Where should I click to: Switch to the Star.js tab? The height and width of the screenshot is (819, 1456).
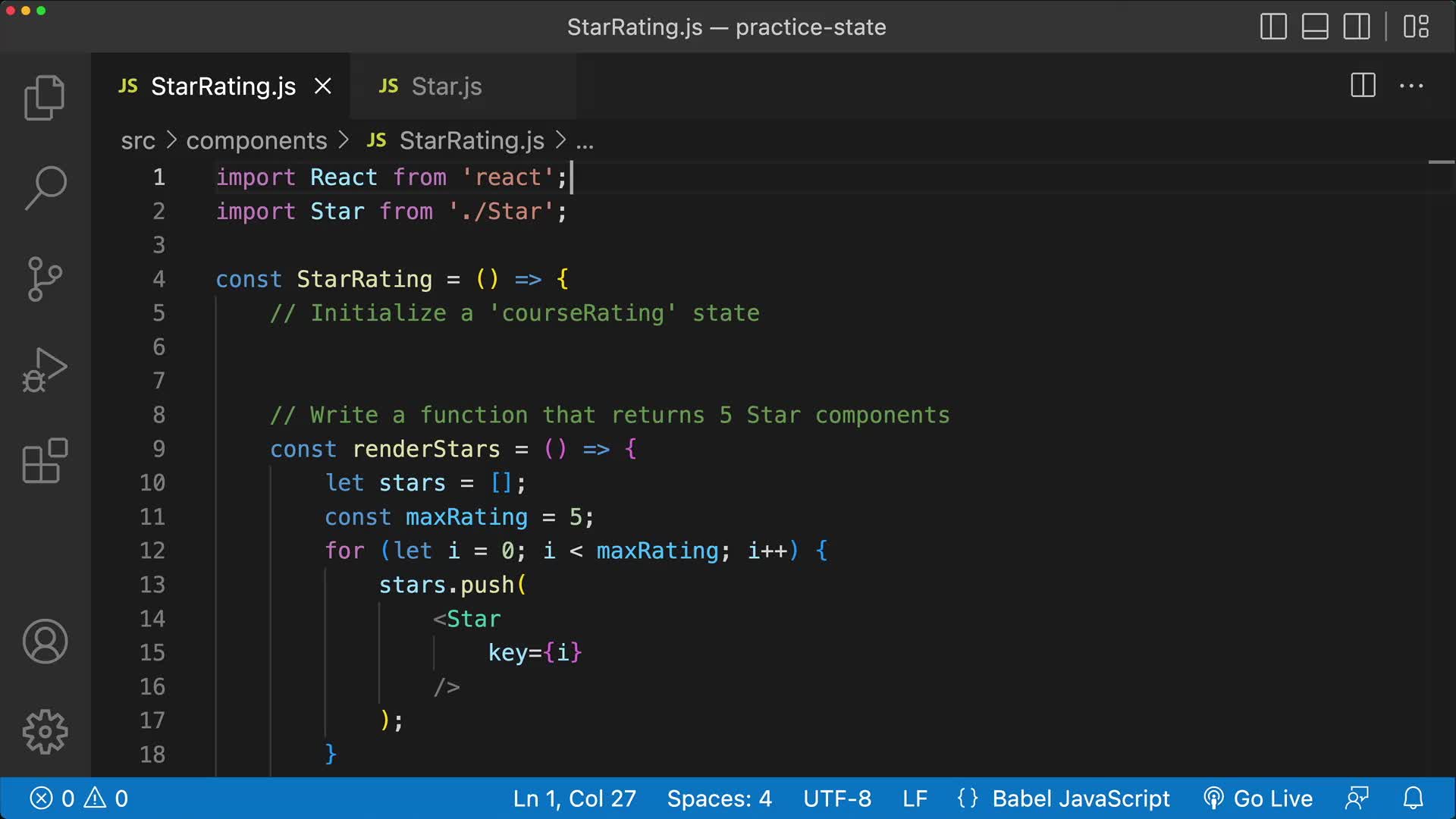coord(446,86)
